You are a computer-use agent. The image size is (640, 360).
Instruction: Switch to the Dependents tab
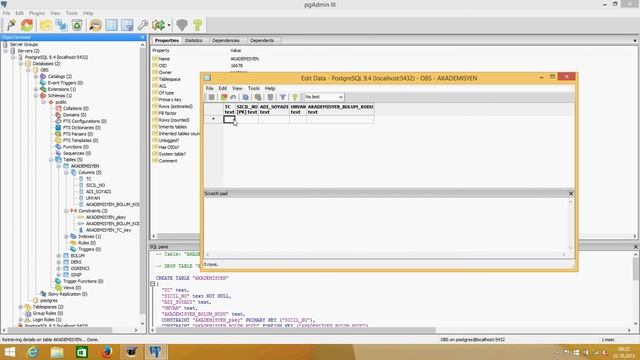pos(262,40)
